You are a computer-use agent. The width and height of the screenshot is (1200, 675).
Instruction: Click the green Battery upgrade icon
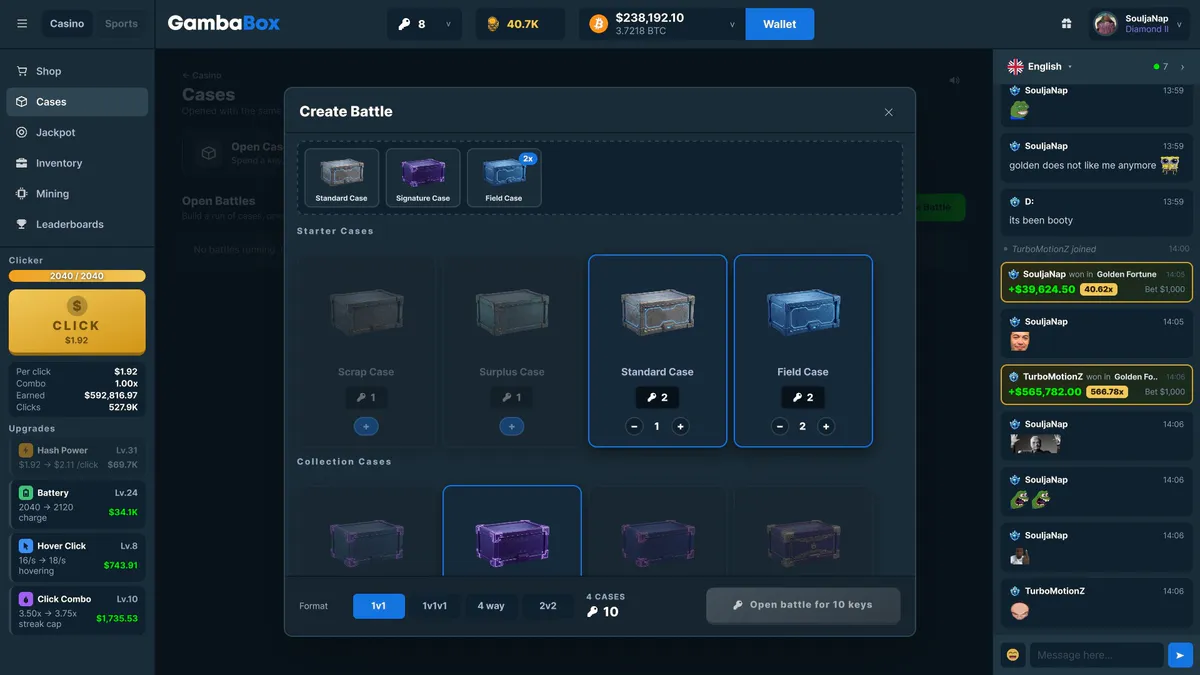click(26, 493)
